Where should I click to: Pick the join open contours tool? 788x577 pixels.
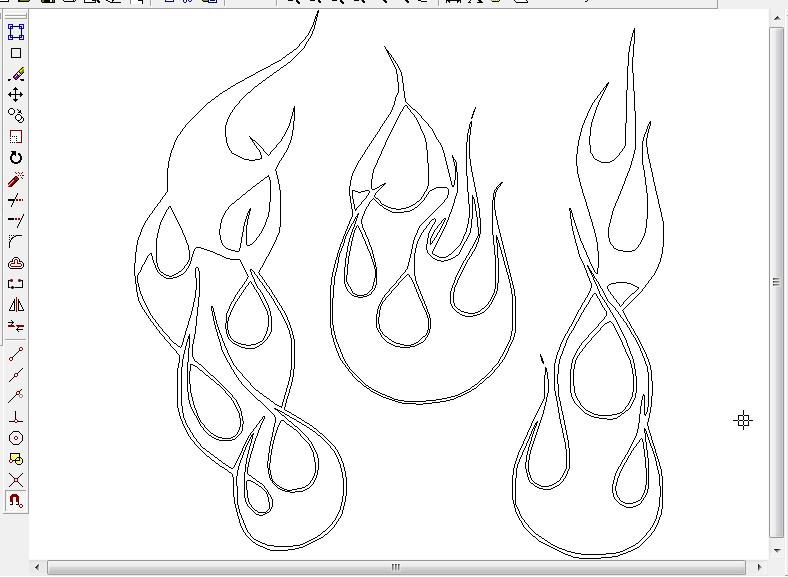[x=16, y=284]
